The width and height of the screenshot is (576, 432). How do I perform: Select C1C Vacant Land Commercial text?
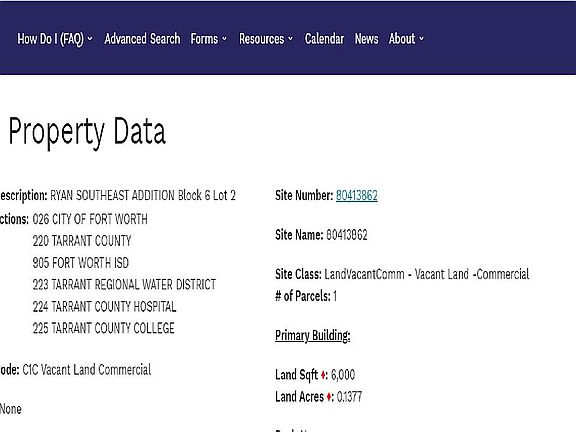87,370
